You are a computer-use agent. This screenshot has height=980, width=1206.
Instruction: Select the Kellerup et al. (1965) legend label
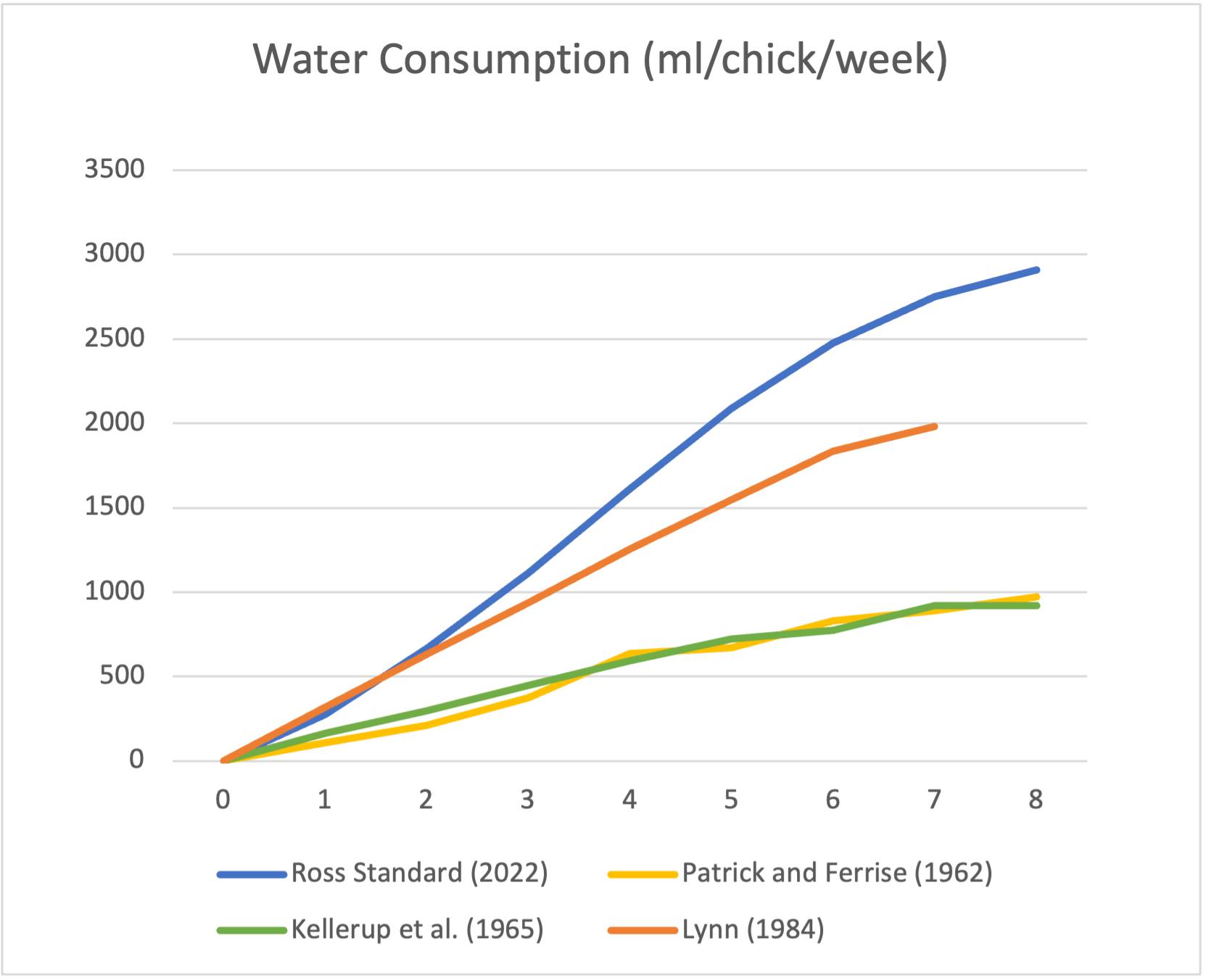(x=417, y=929)
